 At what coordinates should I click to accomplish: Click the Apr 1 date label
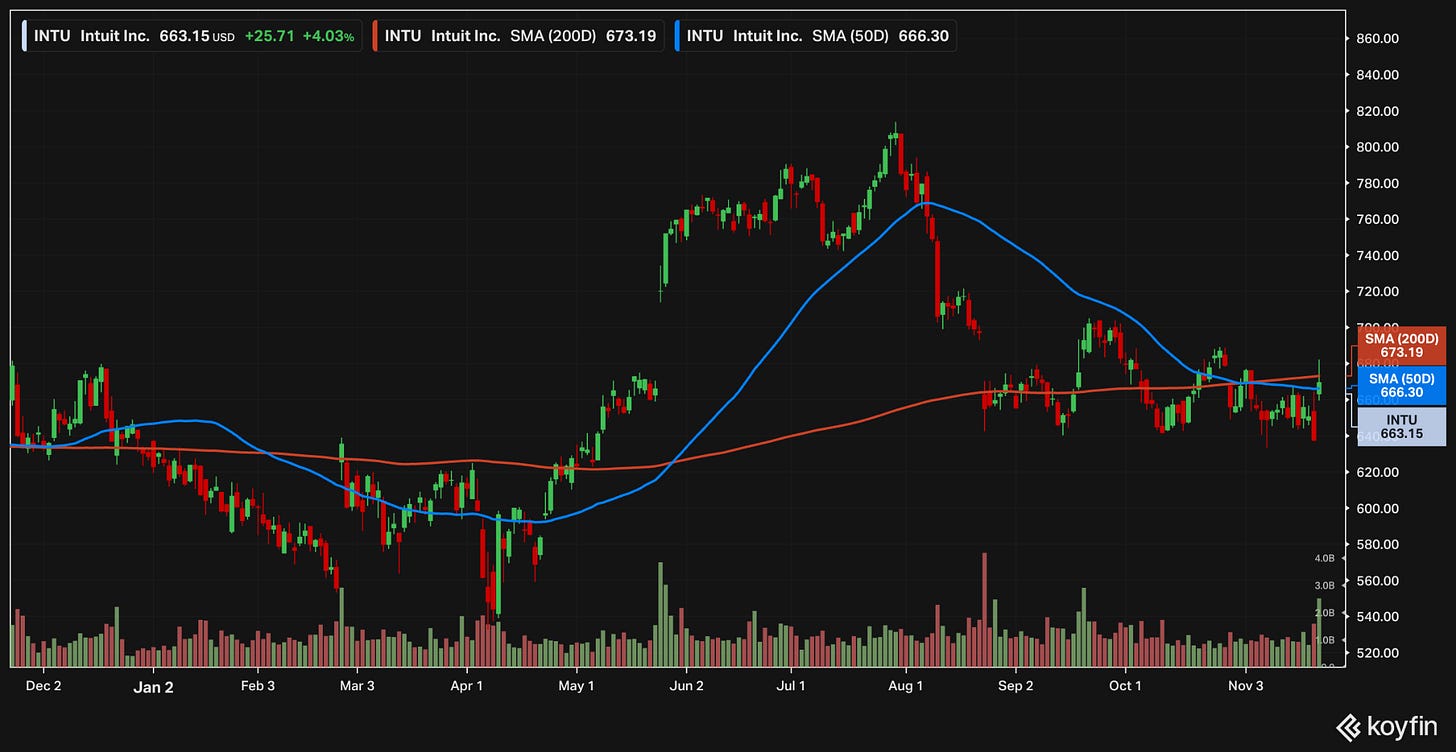[x=467, y=686]
